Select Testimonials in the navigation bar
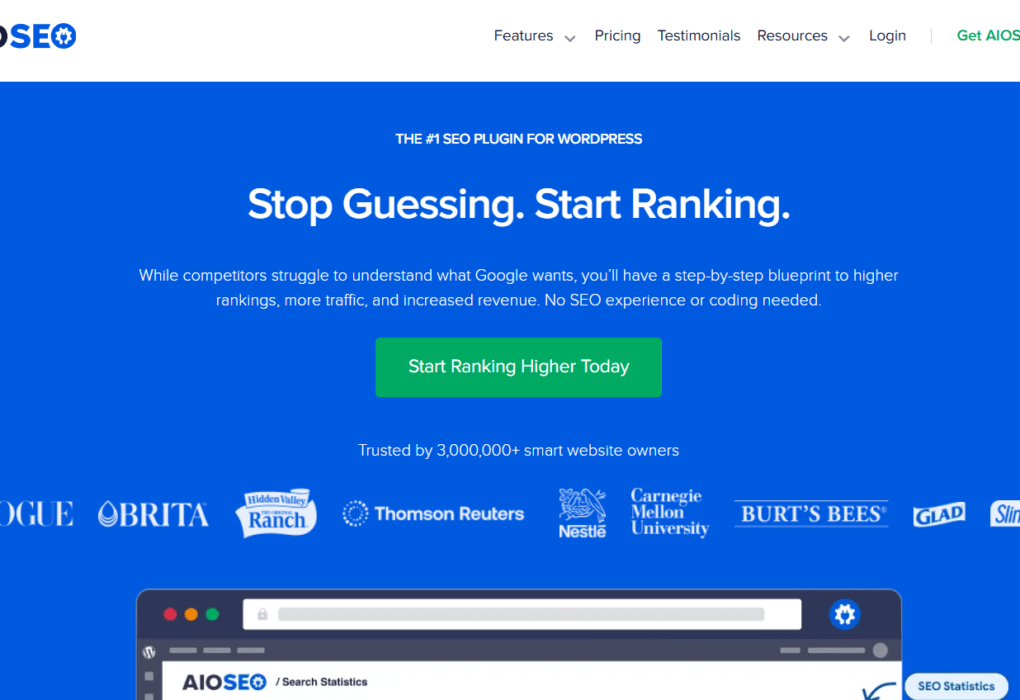1020x700 pixels. (x=698, y=35)
